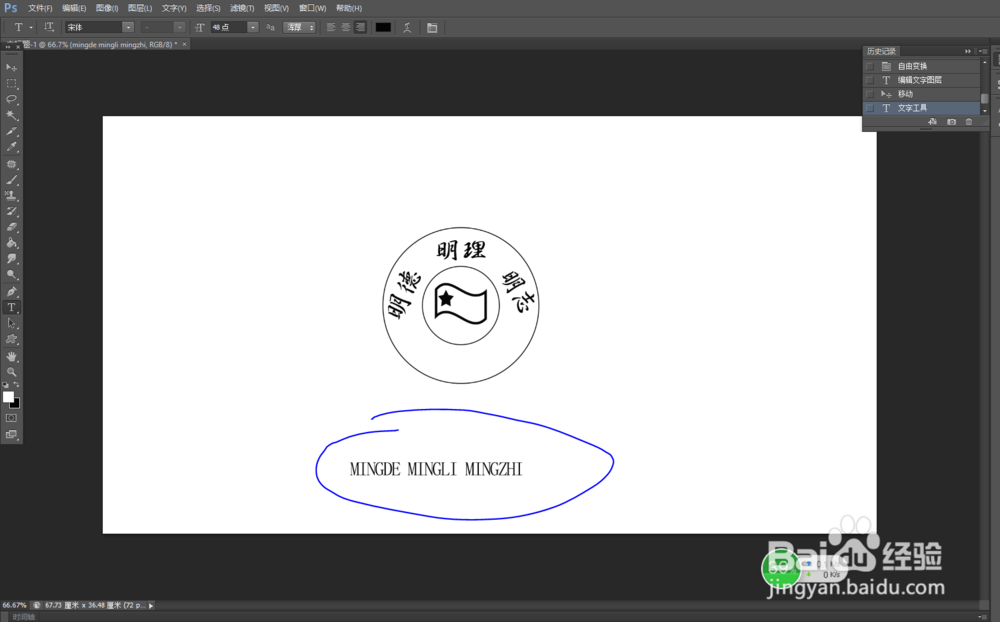Select the Move tool

coord(11,67)
